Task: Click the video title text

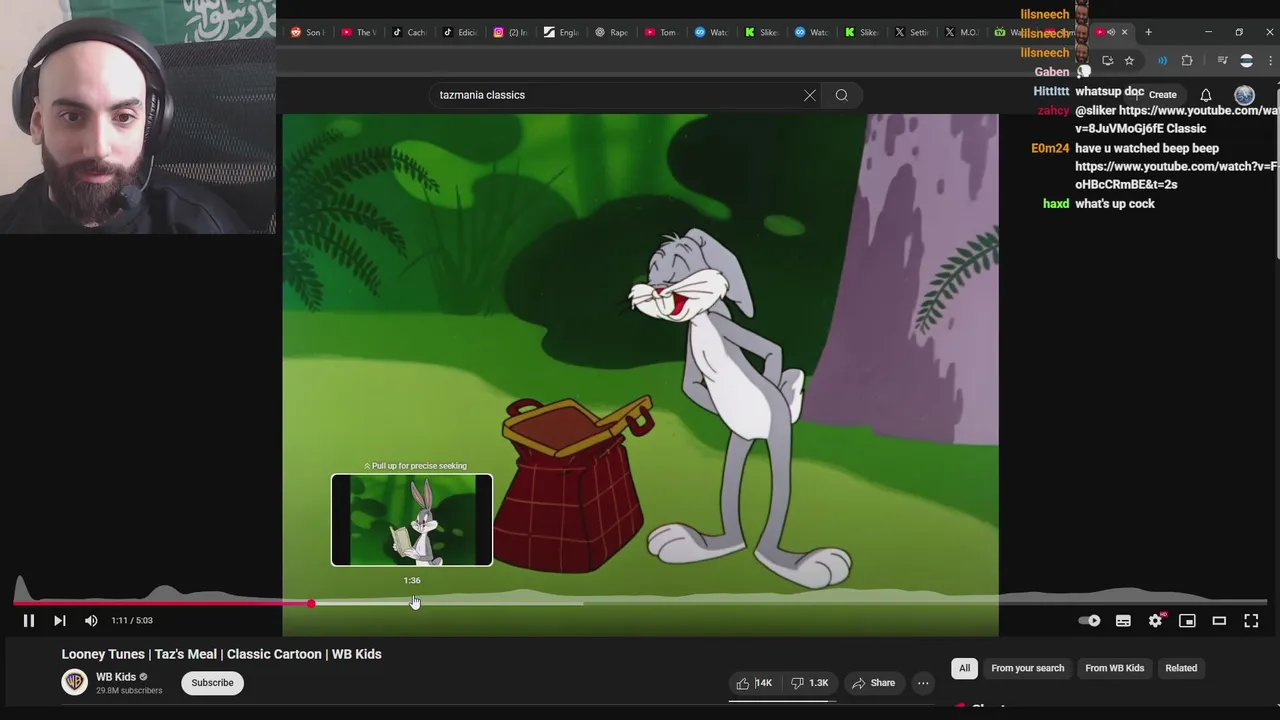Action: tap(221, 654)
